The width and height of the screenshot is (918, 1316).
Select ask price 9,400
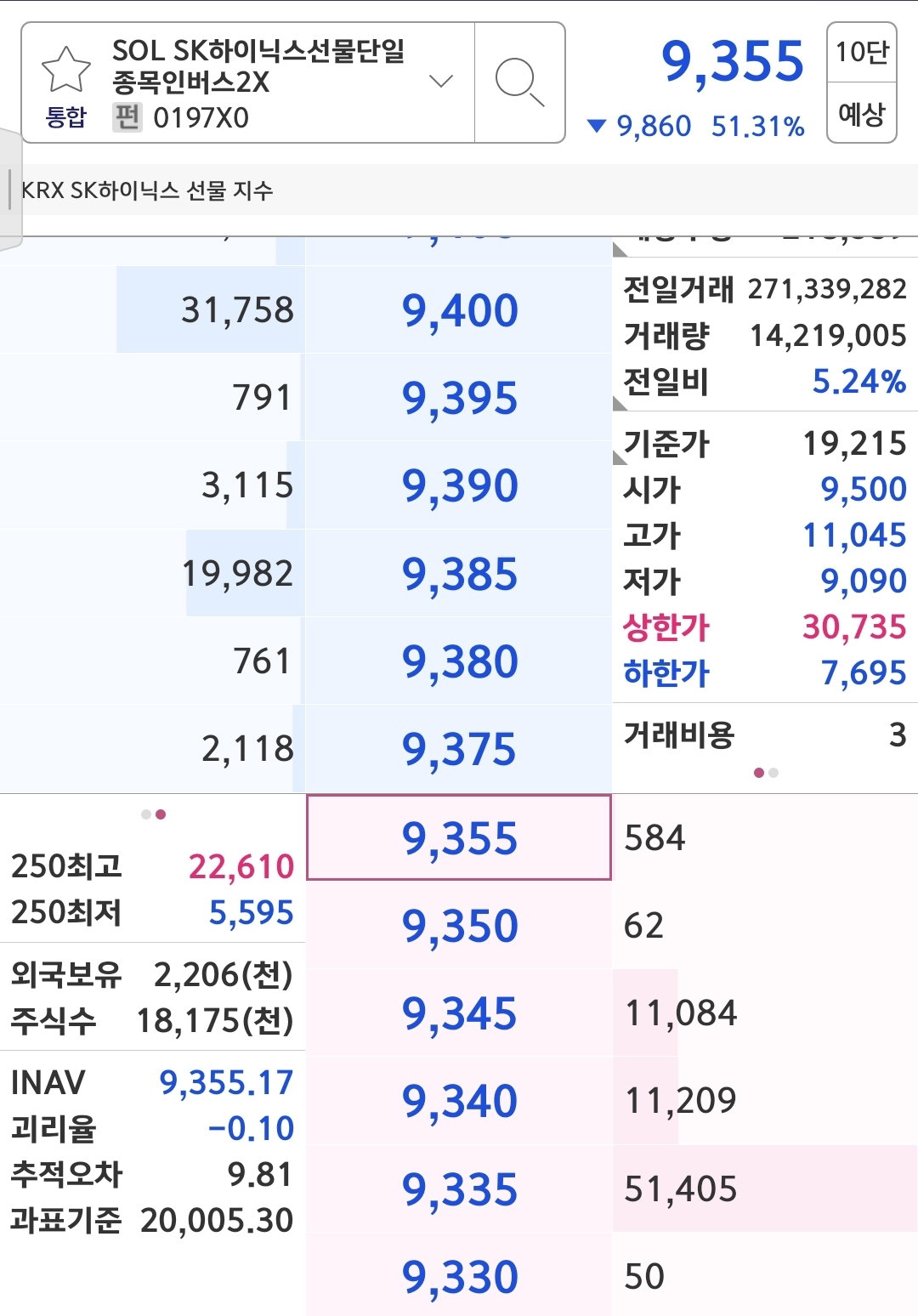pyautogui.click(x=459, y=310)
